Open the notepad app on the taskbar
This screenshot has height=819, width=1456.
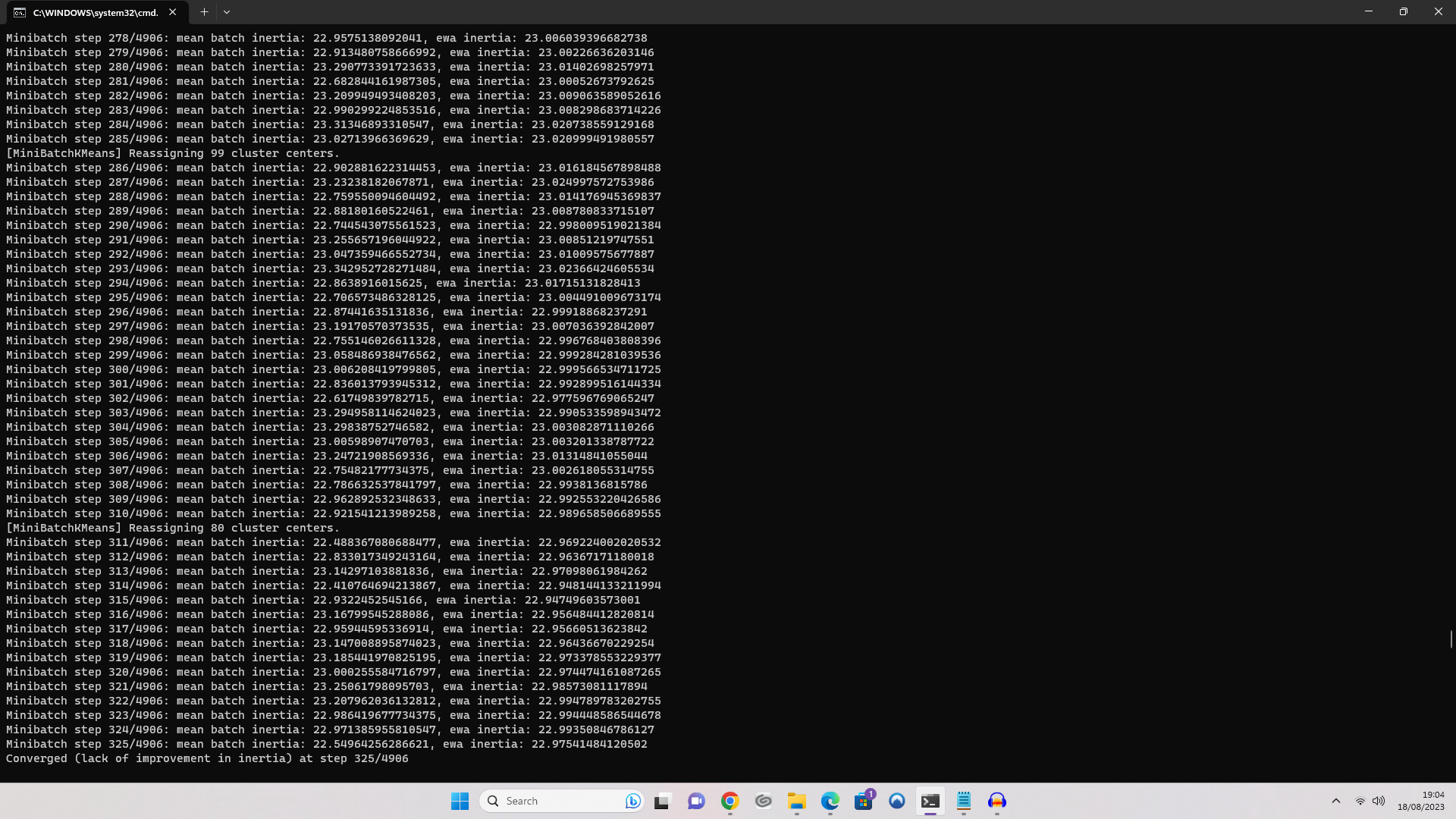point(963,801)
